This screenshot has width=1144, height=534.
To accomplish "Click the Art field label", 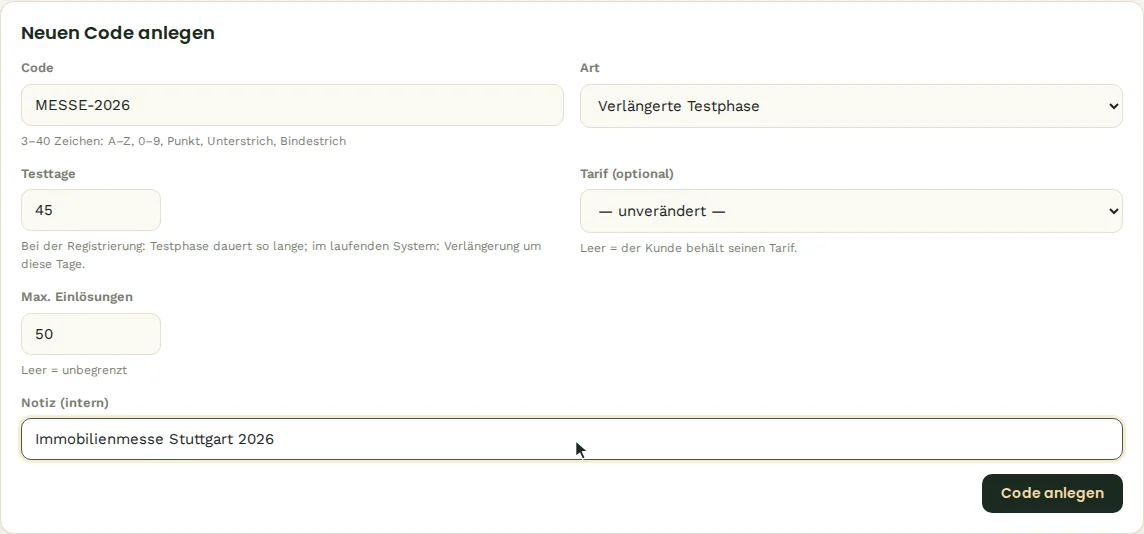I will click(590, 68).
